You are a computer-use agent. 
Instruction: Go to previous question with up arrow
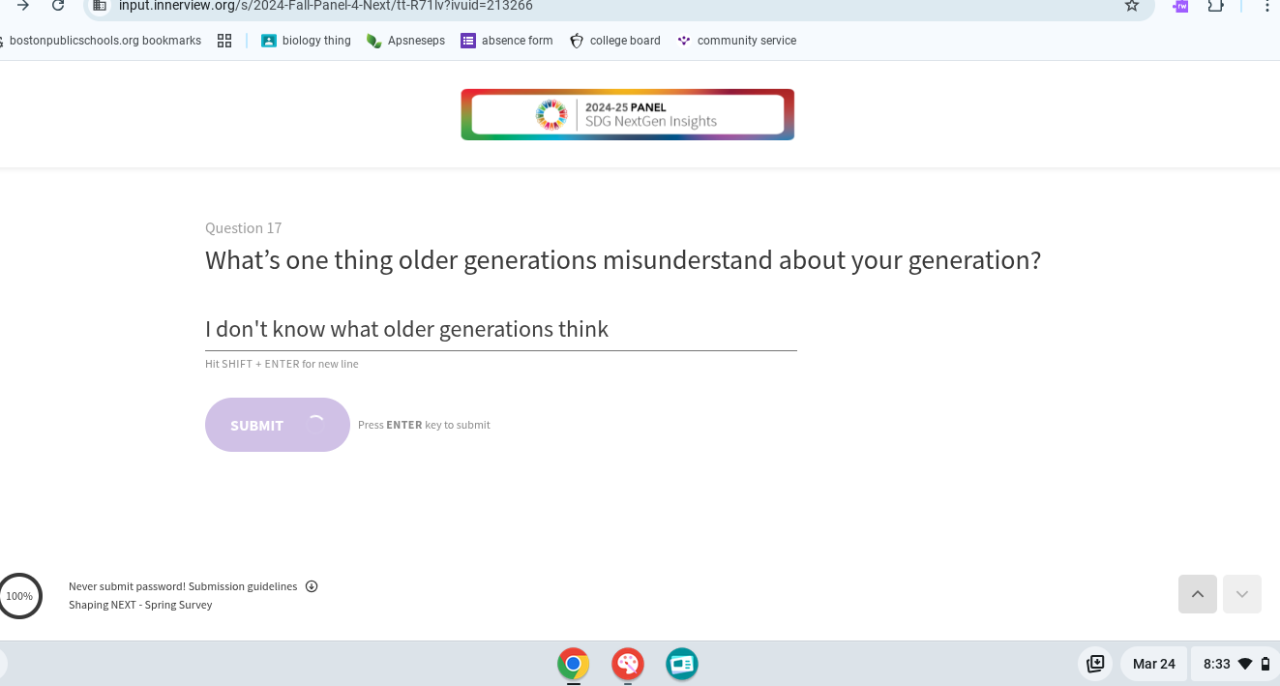click(x=1197, y=594)
